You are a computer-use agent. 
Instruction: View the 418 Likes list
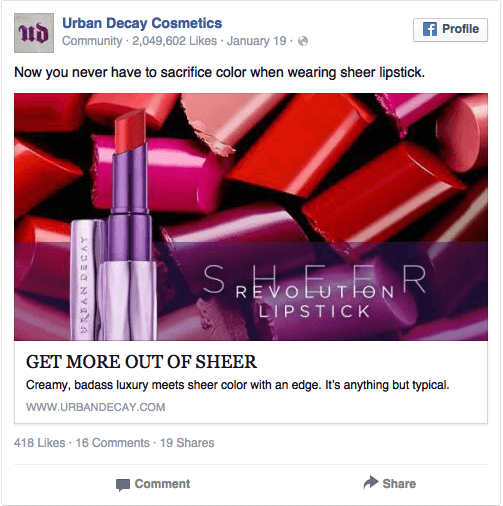(40, 443)
